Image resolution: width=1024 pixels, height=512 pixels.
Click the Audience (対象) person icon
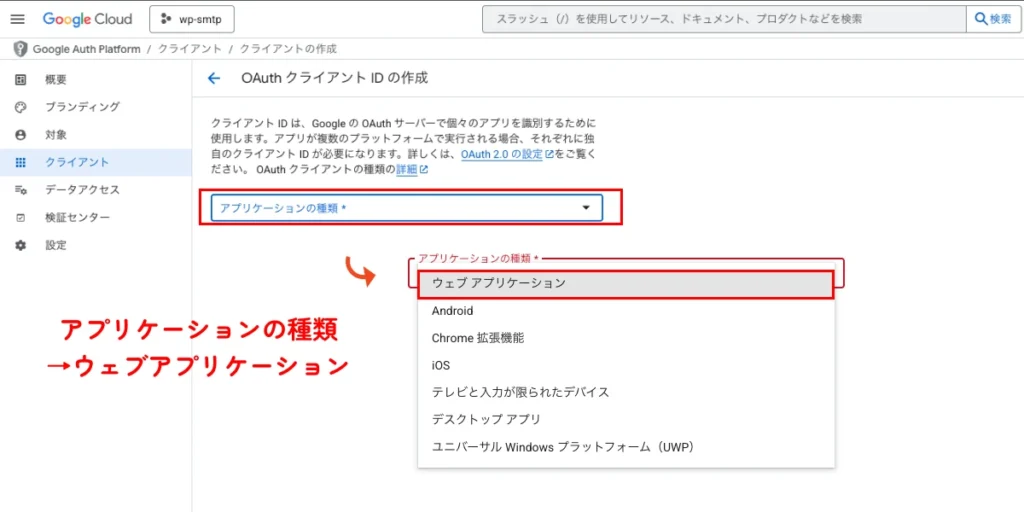click(x=20, y=135)
